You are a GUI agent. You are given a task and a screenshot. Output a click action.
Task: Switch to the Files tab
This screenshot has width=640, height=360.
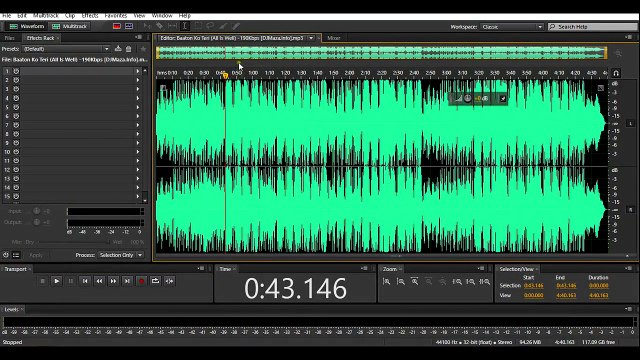pos(9,38)
